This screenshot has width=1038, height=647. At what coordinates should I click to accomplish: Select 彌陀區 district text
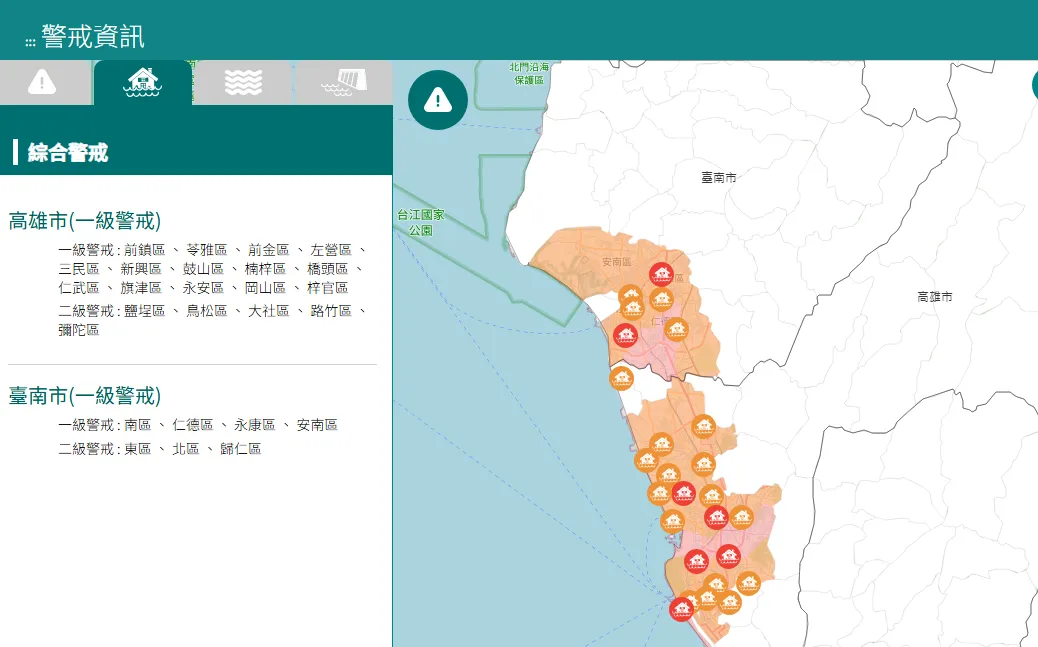coord(79,330)
